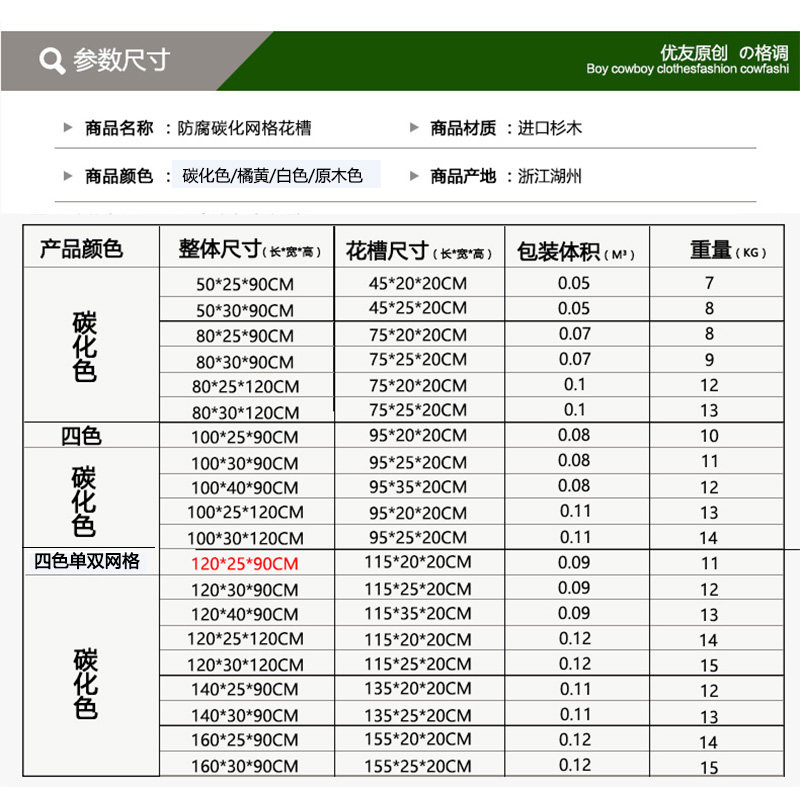Select the 120*30*90CM size cell
Viewport: 800px width, 800px height.
[x=245, y=590]
